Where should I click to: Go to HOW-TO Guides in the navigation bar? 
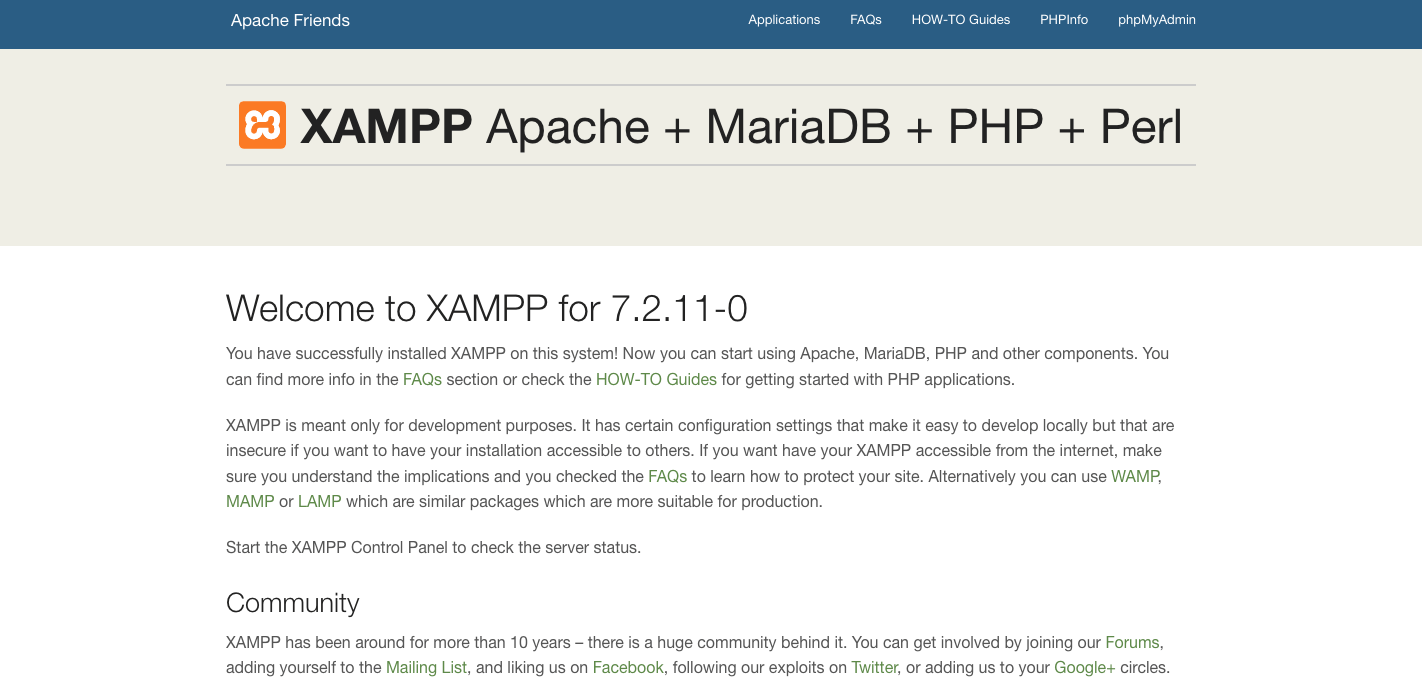tap(961, 20)
